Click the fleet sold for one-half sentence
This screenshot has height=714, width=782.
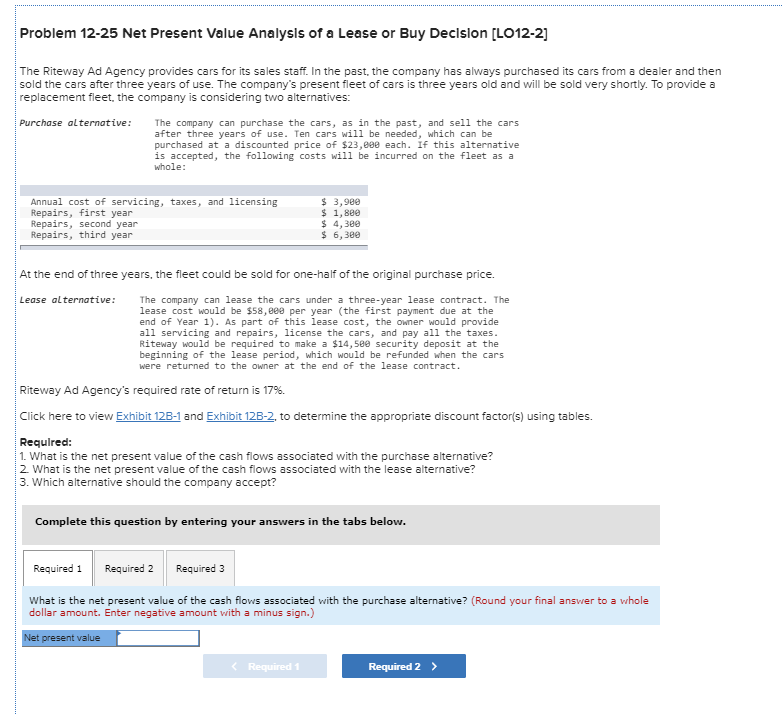point(257,275)
